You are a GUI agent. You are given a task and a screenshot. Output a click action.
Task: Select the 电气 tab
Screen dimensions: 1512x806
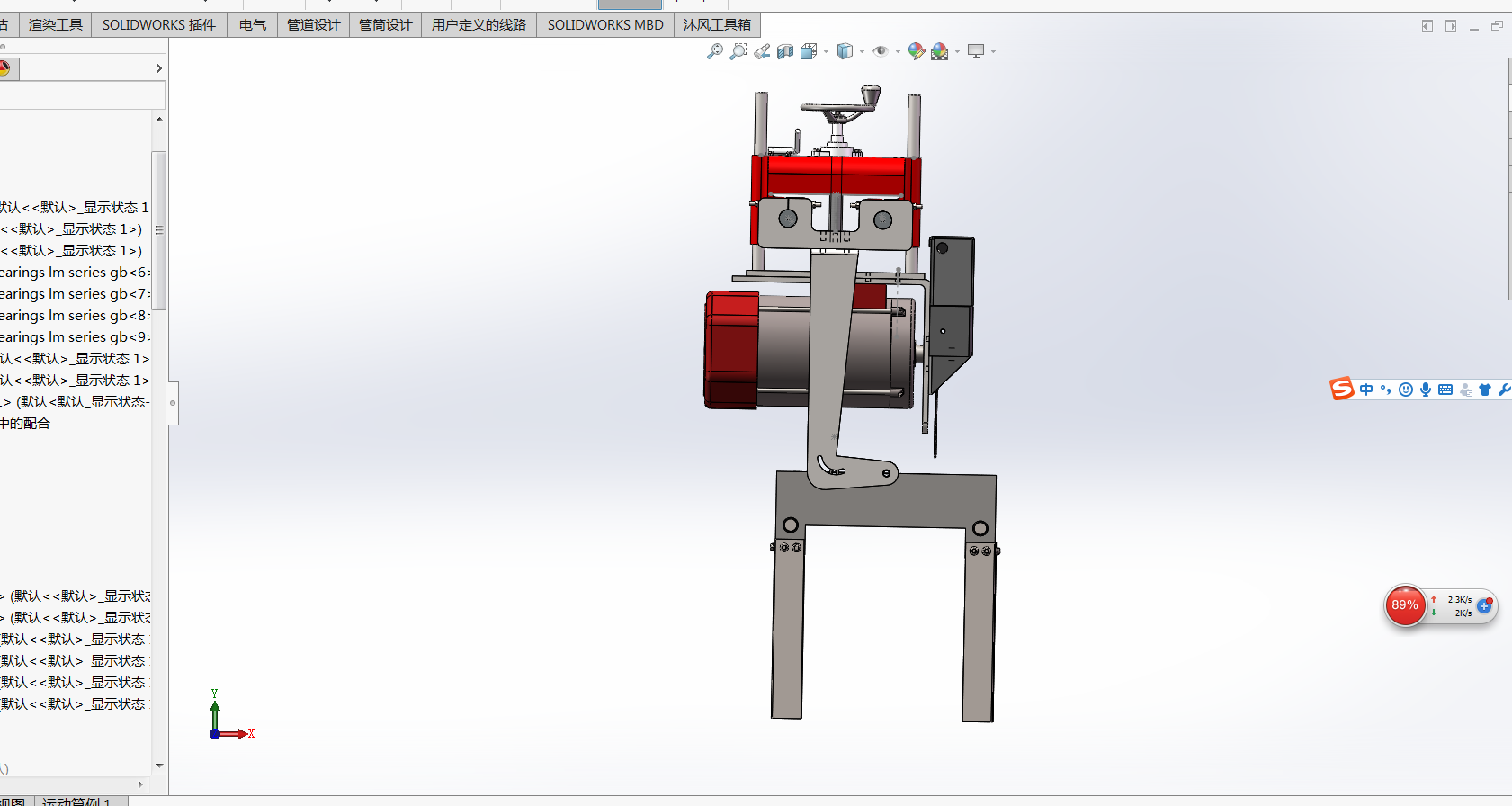[253, 25]
